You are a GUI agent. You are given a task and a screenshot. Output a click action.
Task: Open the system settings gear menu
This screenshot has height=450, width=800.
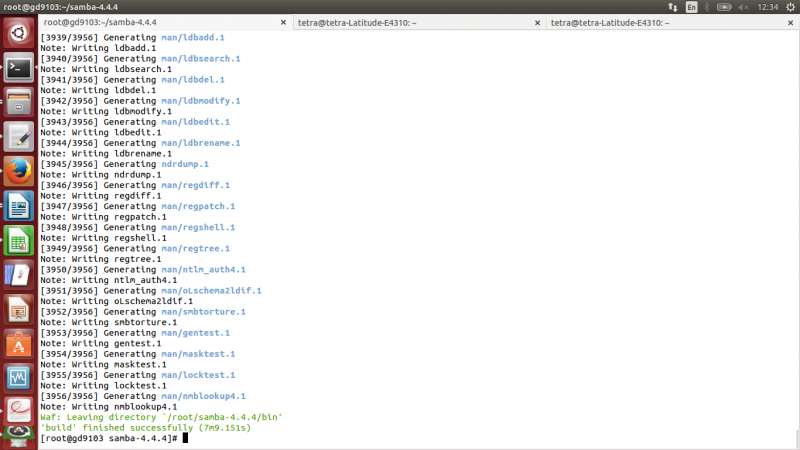click(790, 7)
